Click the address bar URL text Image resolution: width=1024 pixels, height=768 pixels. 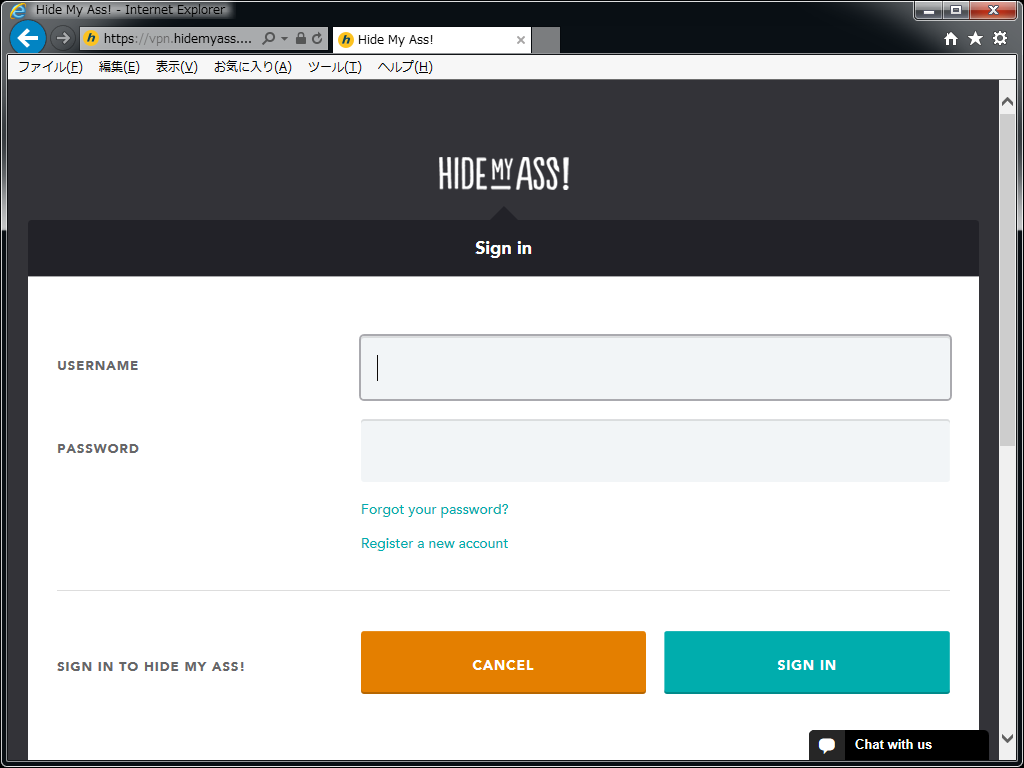(x=178, y=39)
